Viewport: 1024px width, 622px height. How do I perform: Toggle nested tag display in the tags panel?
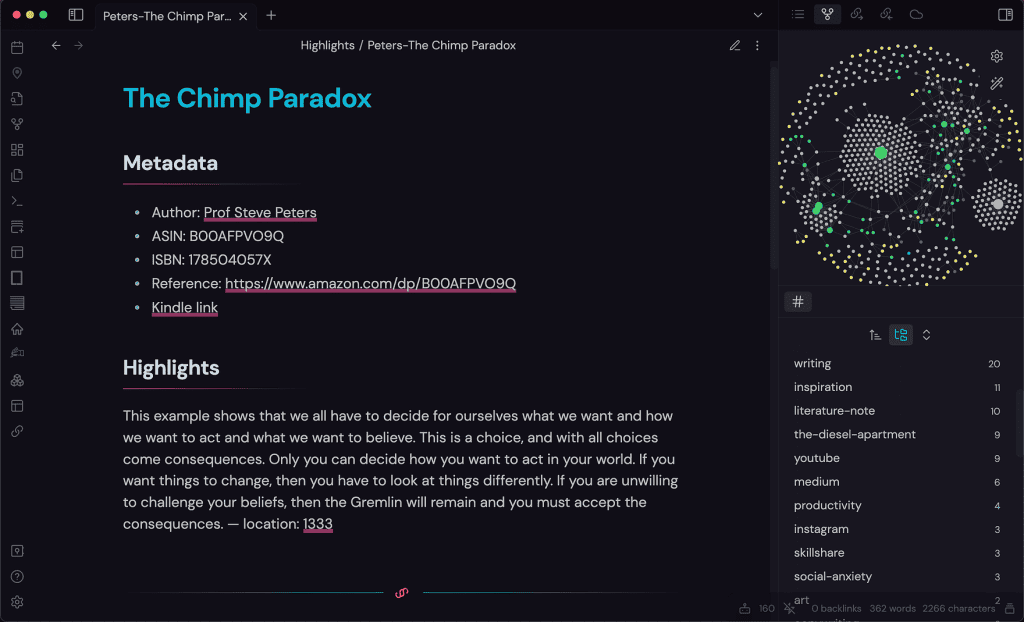pyautogui.click(x=900, y=334)
